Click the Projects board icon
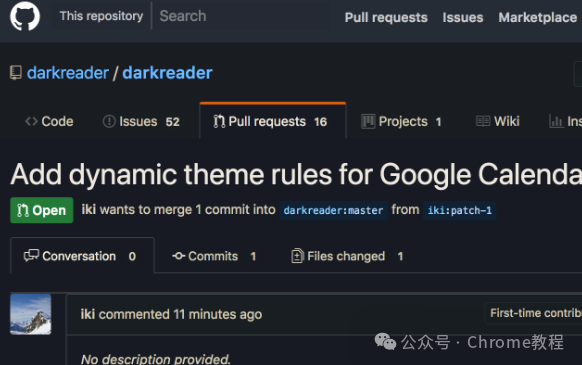582x365 pixels. click(x=368, y=121)
